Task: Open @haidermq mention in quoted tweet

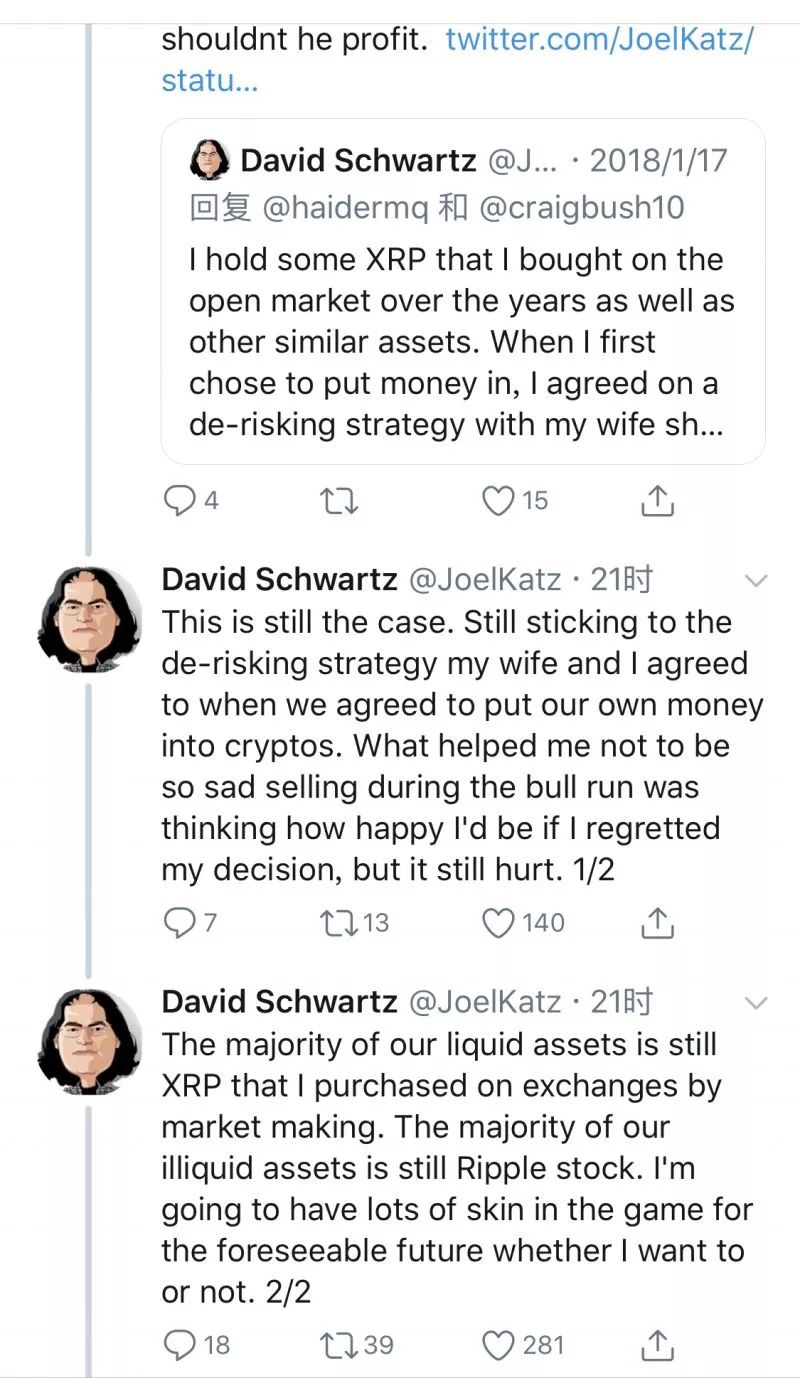Action: point(346,207)
